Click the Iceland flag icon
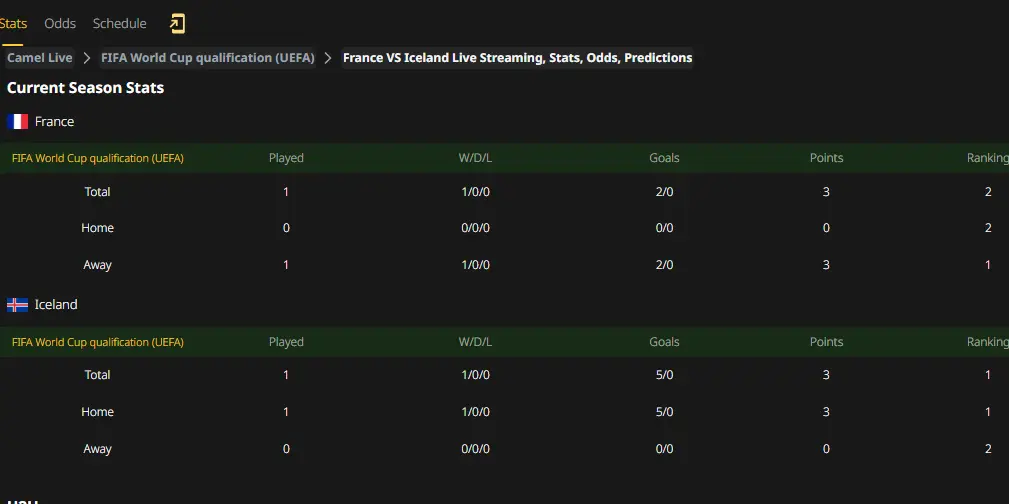The height and width of the screenshot is (504, 1009). click(17, 305)
